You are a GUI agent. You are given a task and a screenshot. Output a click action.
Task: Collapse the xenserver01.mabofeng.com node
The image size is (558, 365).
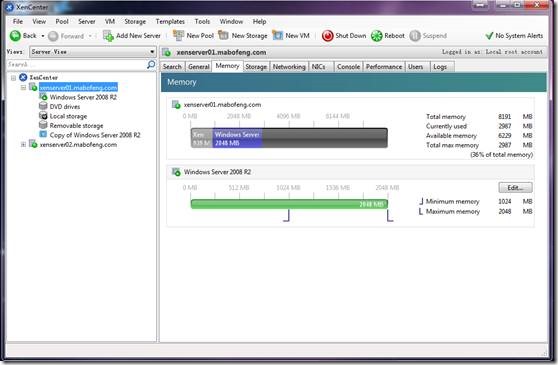23,88
